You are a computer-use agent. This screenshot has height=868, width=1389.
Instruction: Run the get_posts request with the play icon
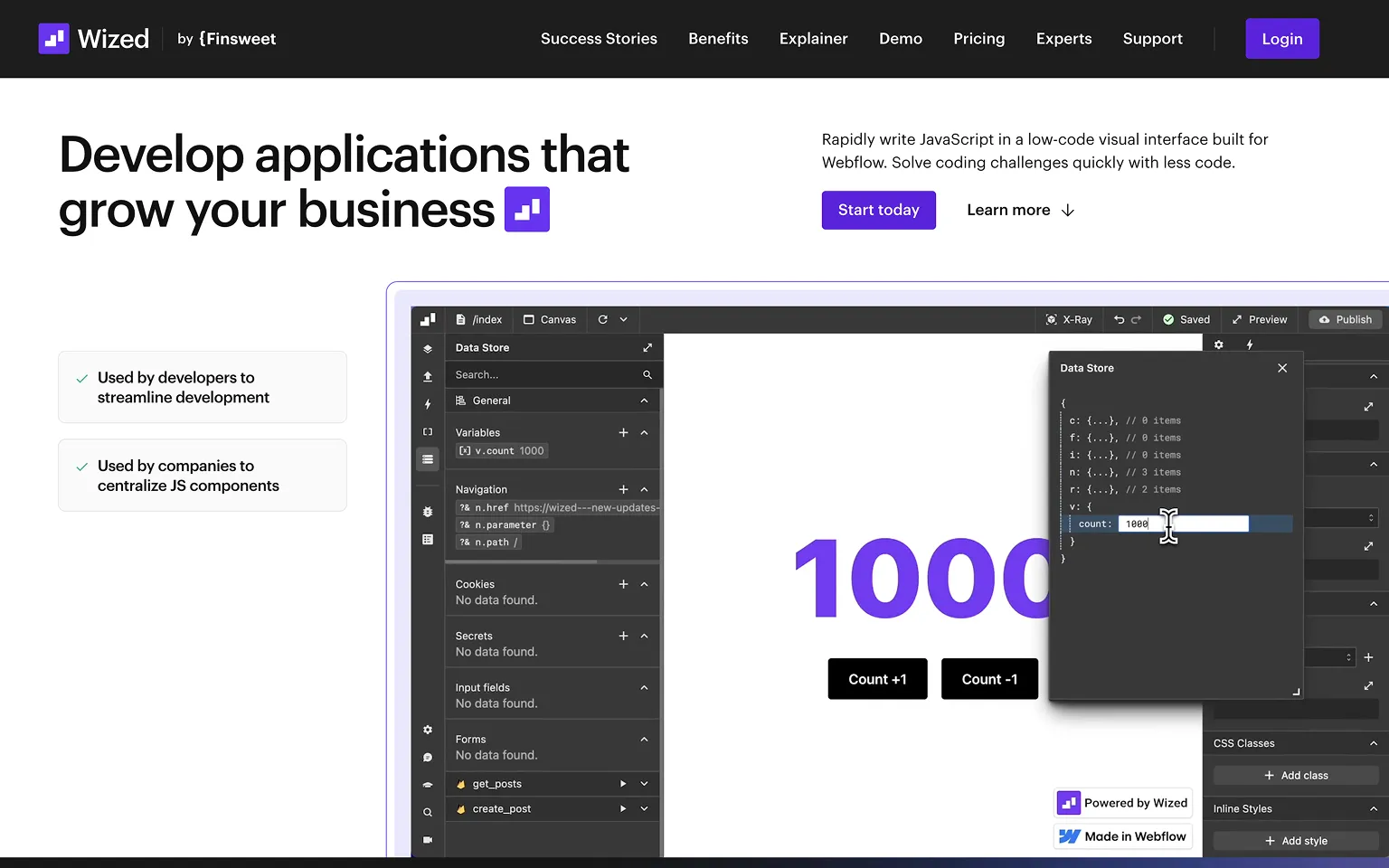click(623, 784)
